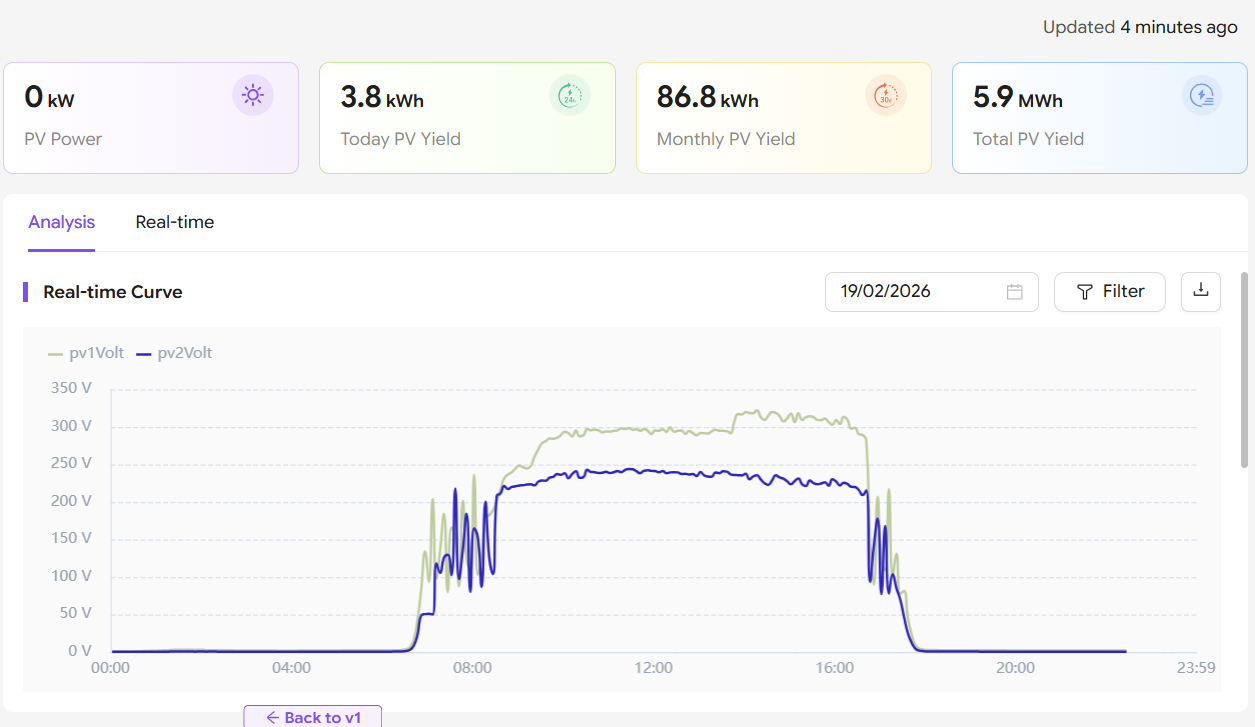
Task: Click the sun icon in PV Power card
Action: [253, 95]
